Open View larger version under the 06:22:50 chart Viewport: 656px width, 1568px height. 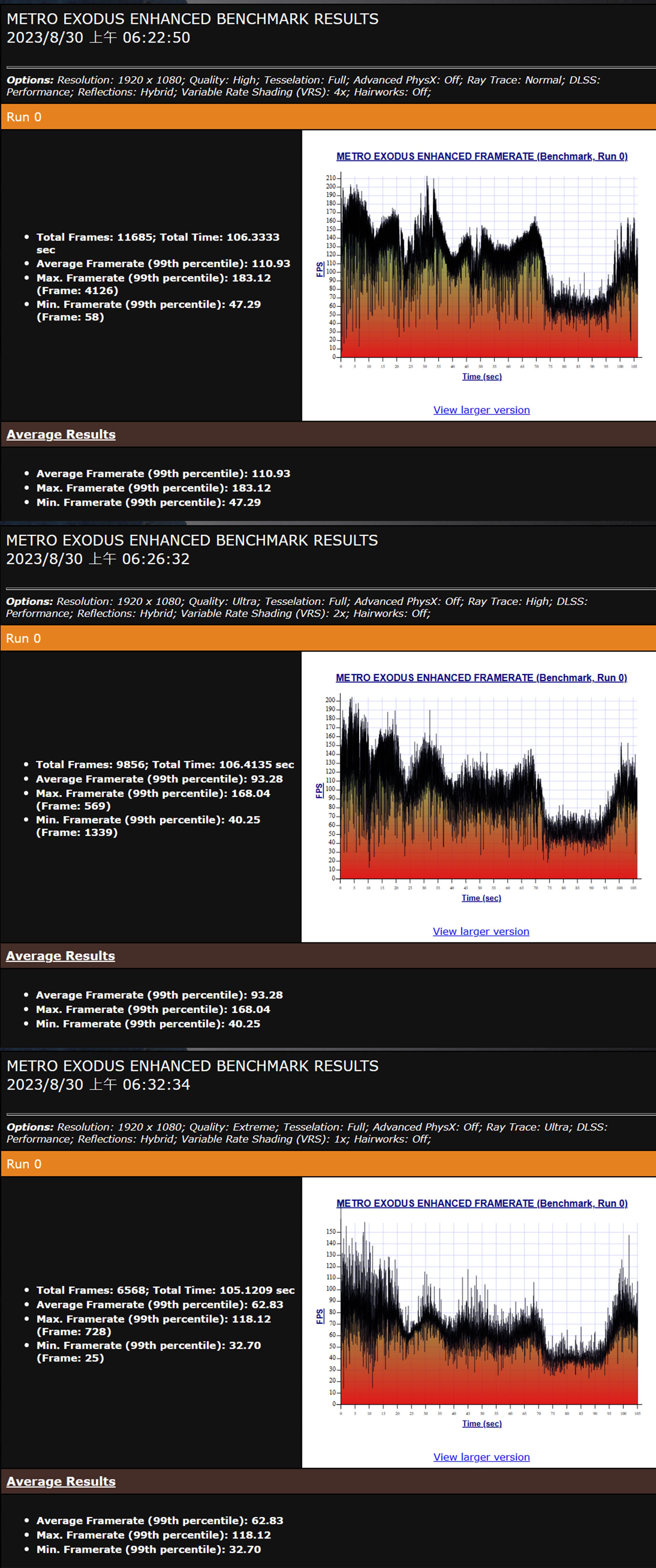coord(481,410)
